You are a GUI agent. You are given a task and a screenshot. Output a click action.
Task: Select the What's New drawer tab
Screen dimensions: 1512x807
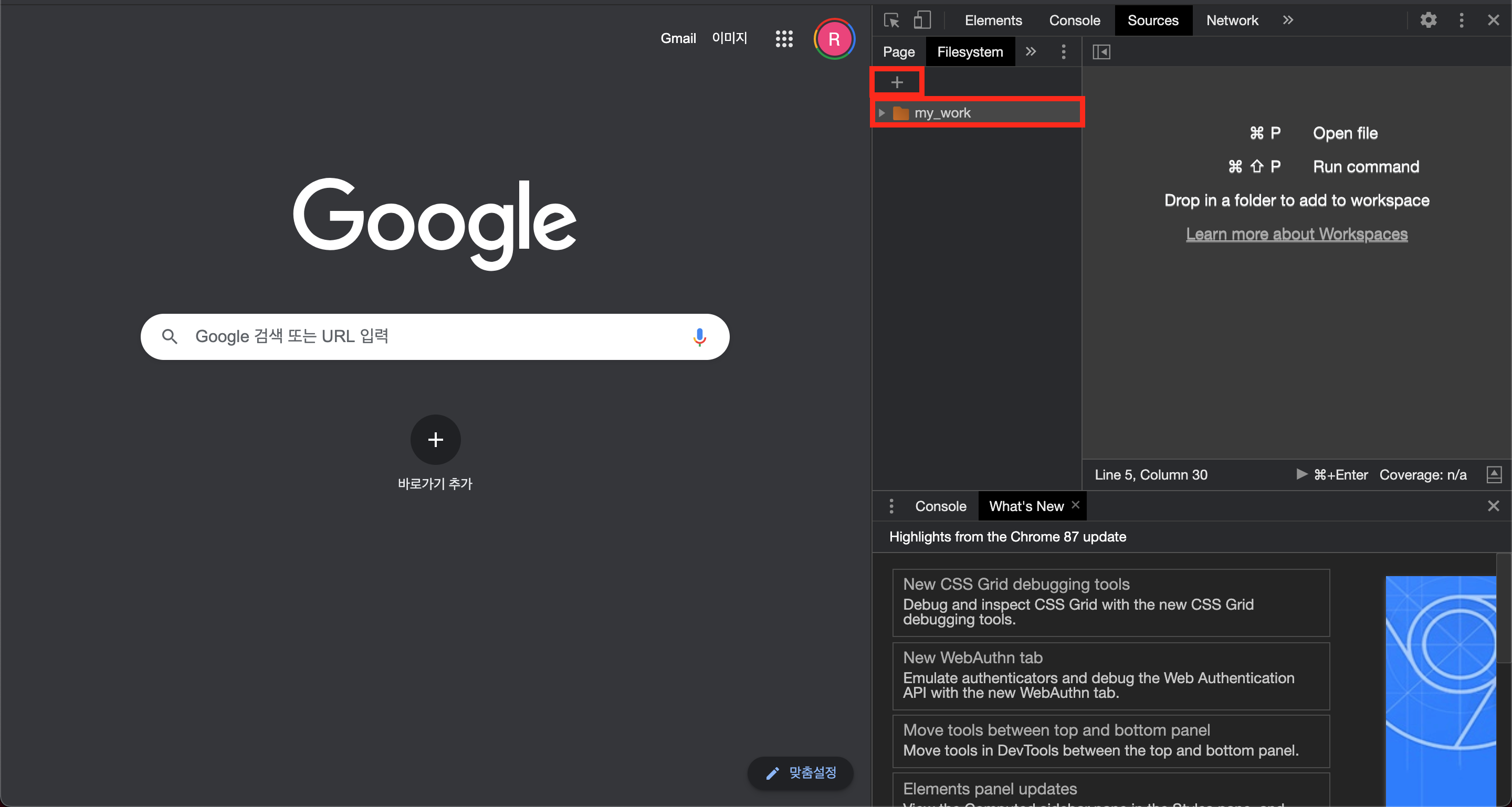click(1026, 506)
